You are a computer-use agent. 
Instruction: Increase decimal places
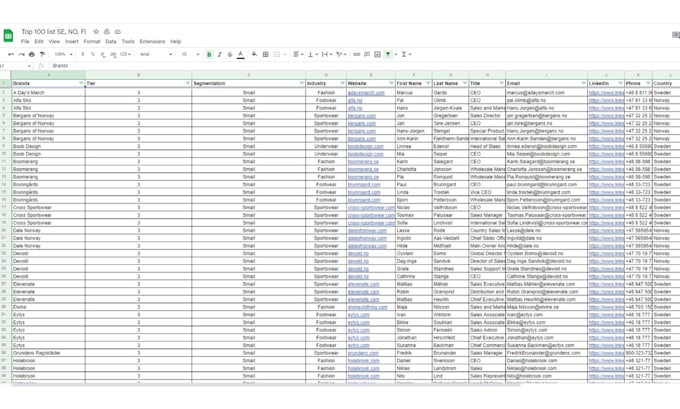click(x=113, y=54)
